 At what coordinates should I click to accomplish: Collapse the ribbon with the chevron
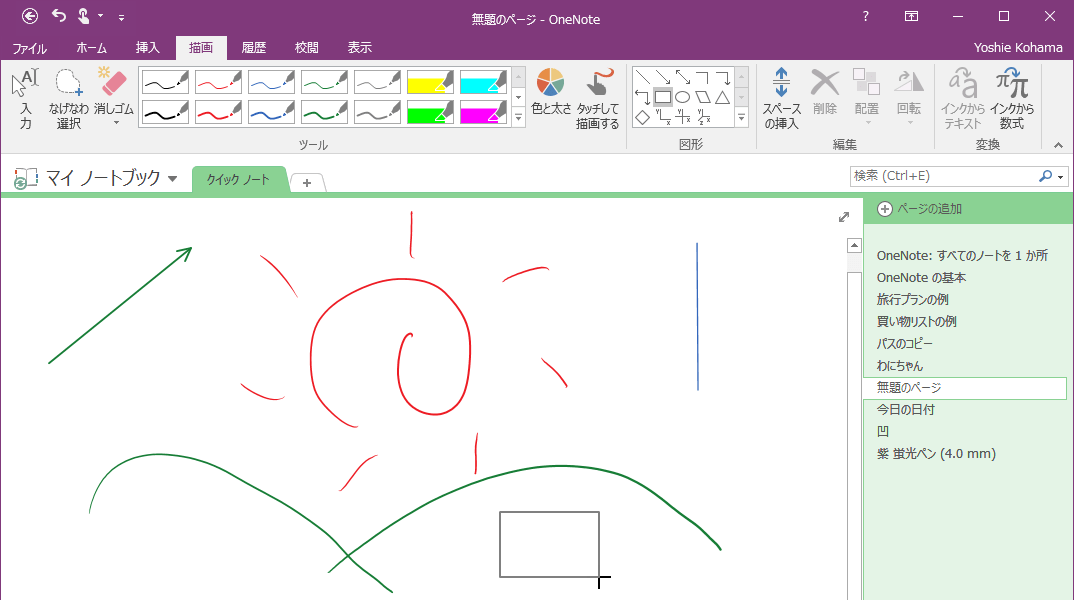point(1058,145)
